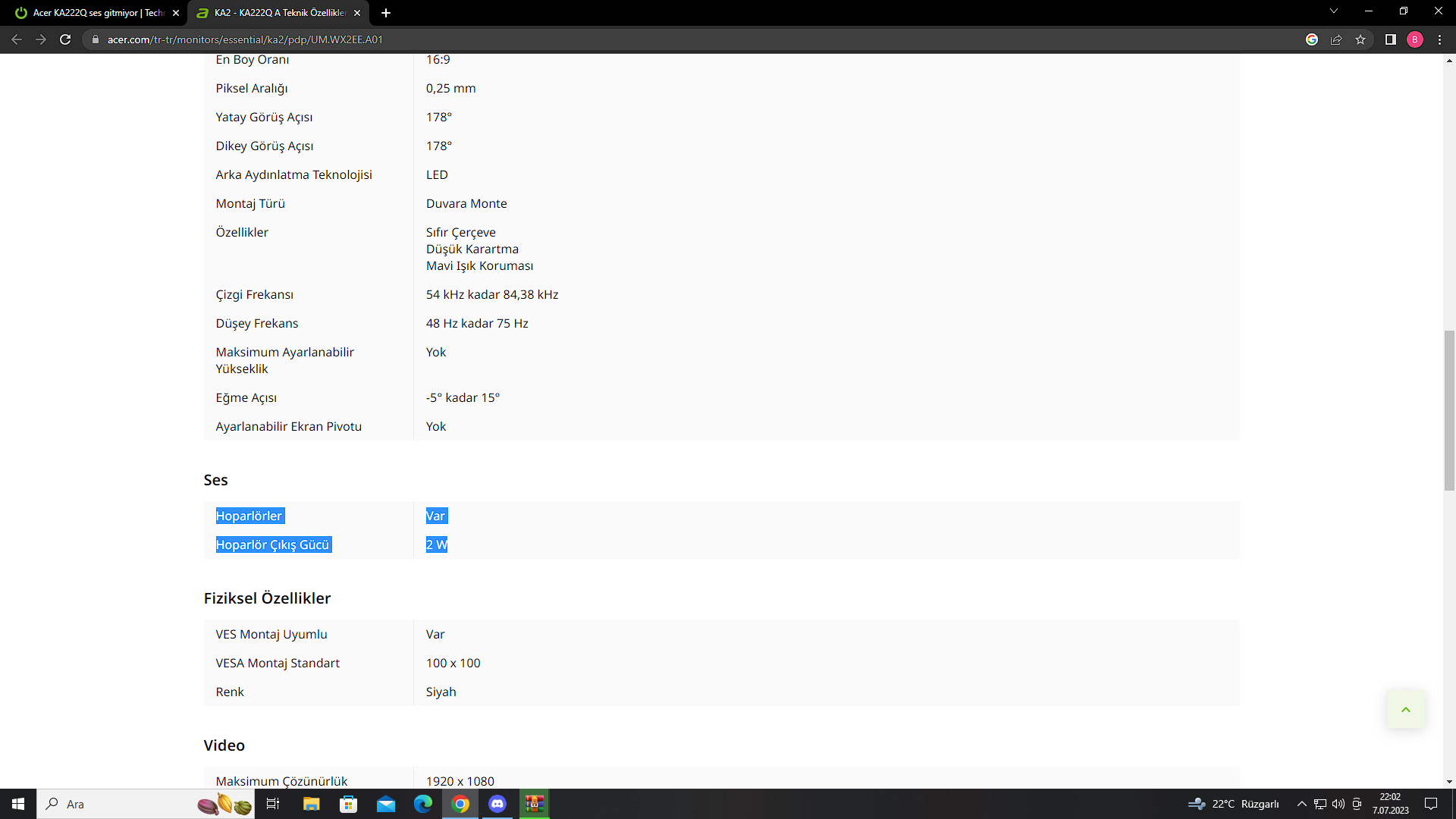Show hidden system tray icons
1456x819 pixels.
[x=1301, y=804]
